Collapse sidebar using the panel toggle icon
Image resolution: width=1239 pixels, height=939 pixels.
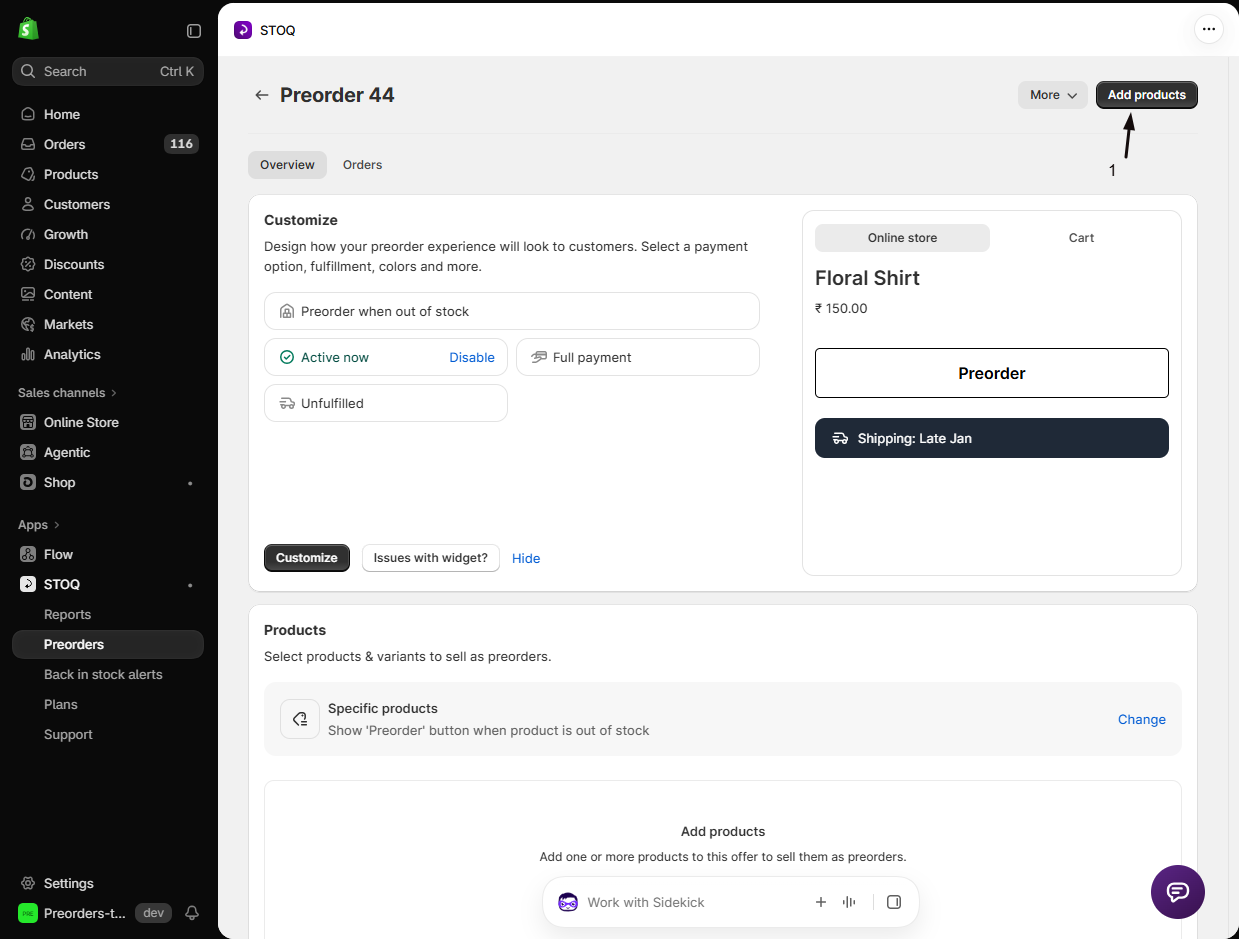194,31
